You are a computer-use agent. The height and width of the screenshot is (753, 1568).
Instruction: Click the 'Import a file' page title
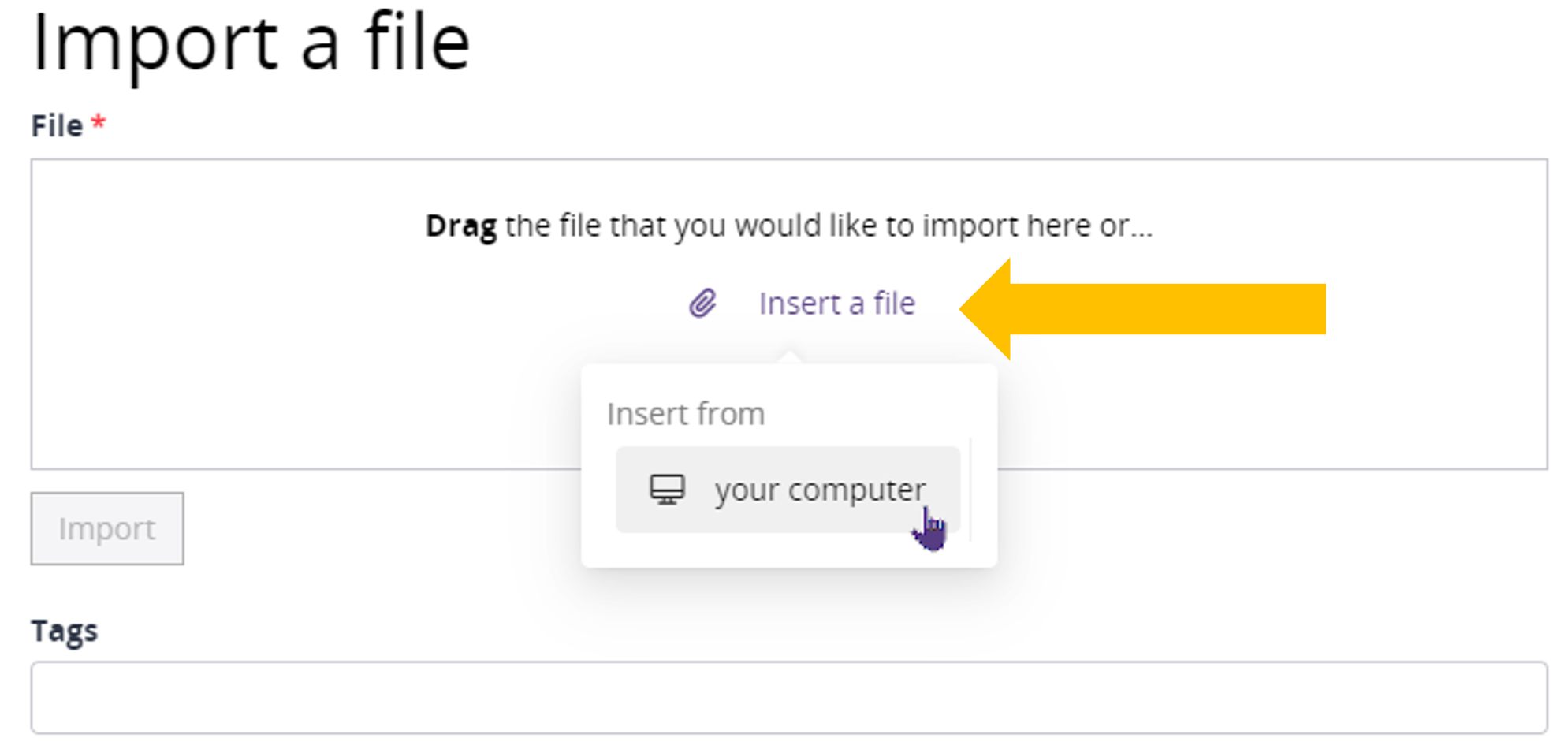[x=252, y=43]
